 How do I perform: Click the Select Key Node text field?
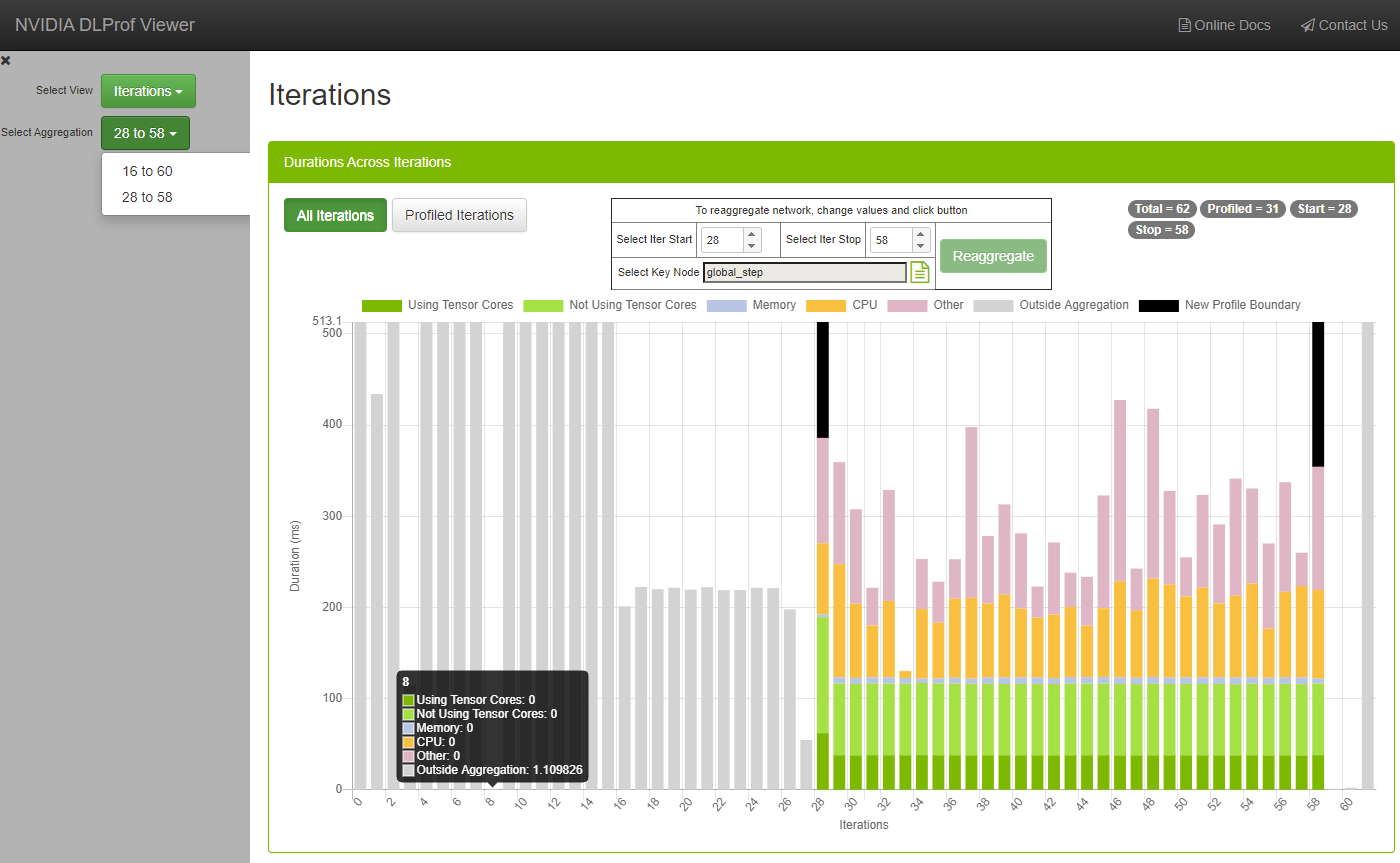point(804,272)
